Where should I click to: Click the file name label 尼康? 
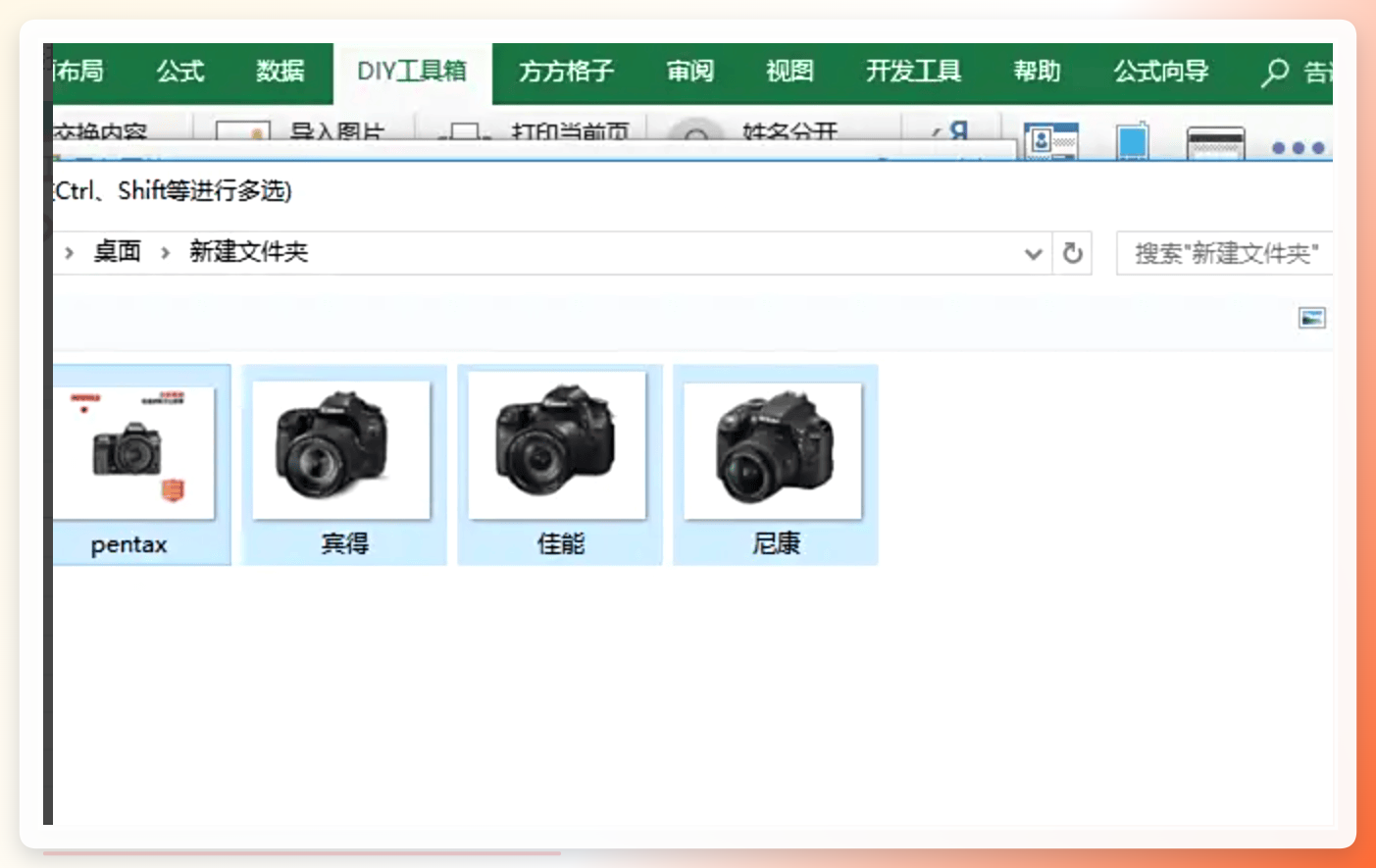pyautogui.click(x=776, y=543)
